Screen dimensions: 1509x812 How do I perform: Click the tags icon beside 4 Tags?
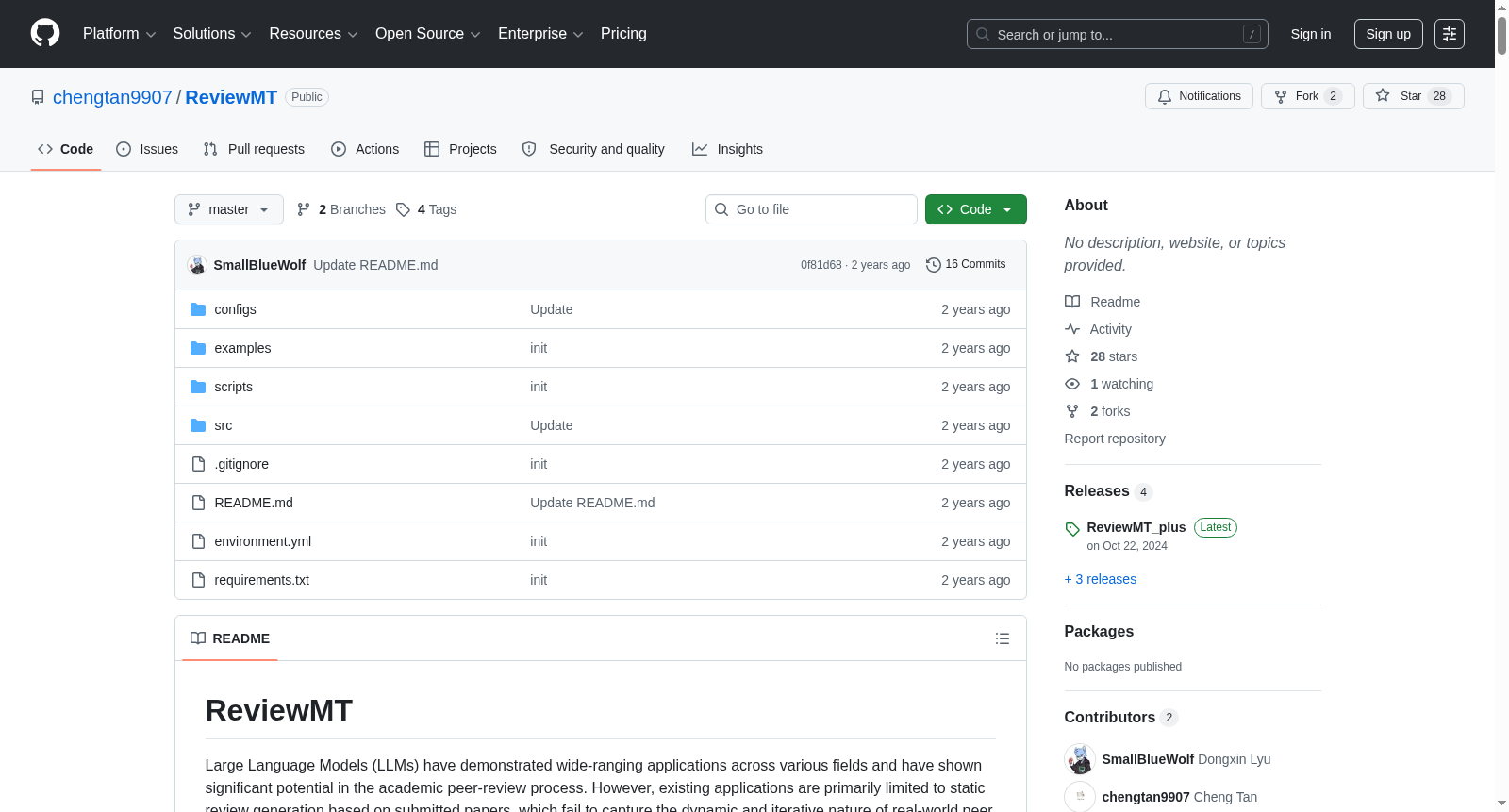tap(403, 209)
